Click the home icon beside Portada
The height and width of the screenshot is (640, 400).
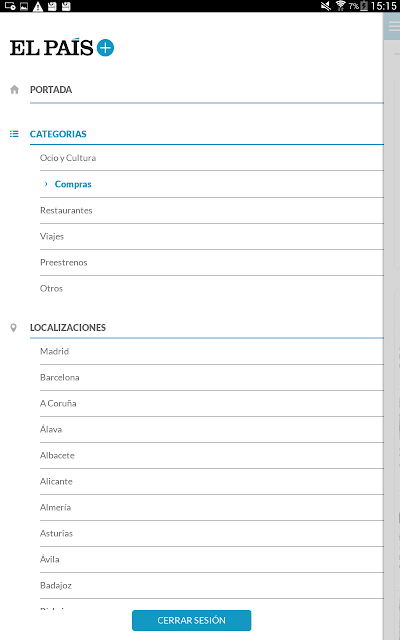pos(14,89)
